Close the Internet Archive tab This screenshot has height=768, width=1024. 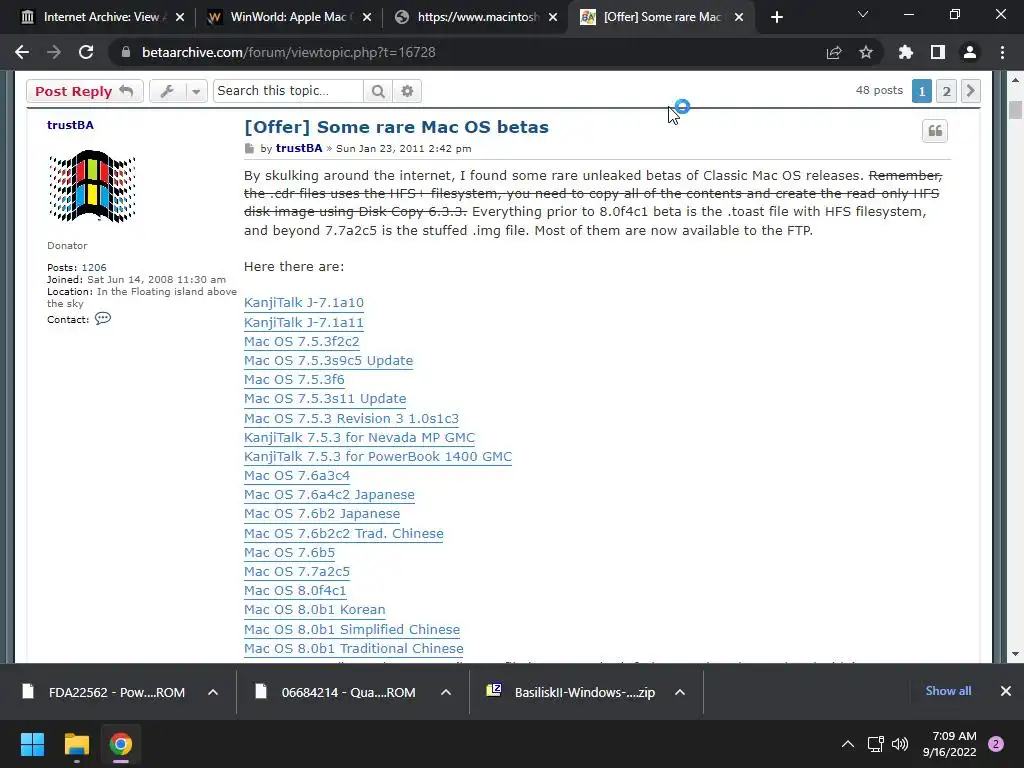[180, 17]
